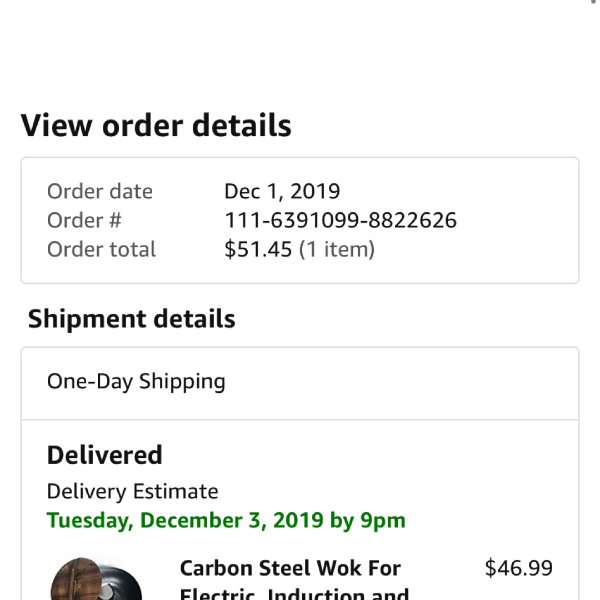Screen dimensions: 600x600
Task: Click the Order date label
Action: click(x=100, y=191)
